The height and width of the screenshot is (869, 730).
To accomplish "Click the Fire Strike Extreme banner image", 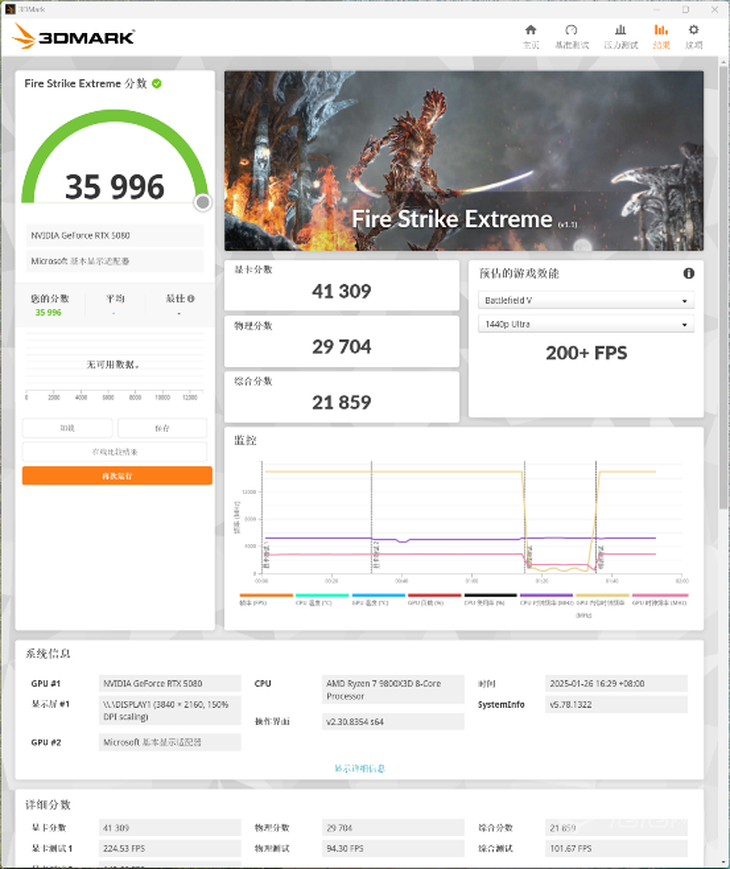I will [x=464, y=161].
